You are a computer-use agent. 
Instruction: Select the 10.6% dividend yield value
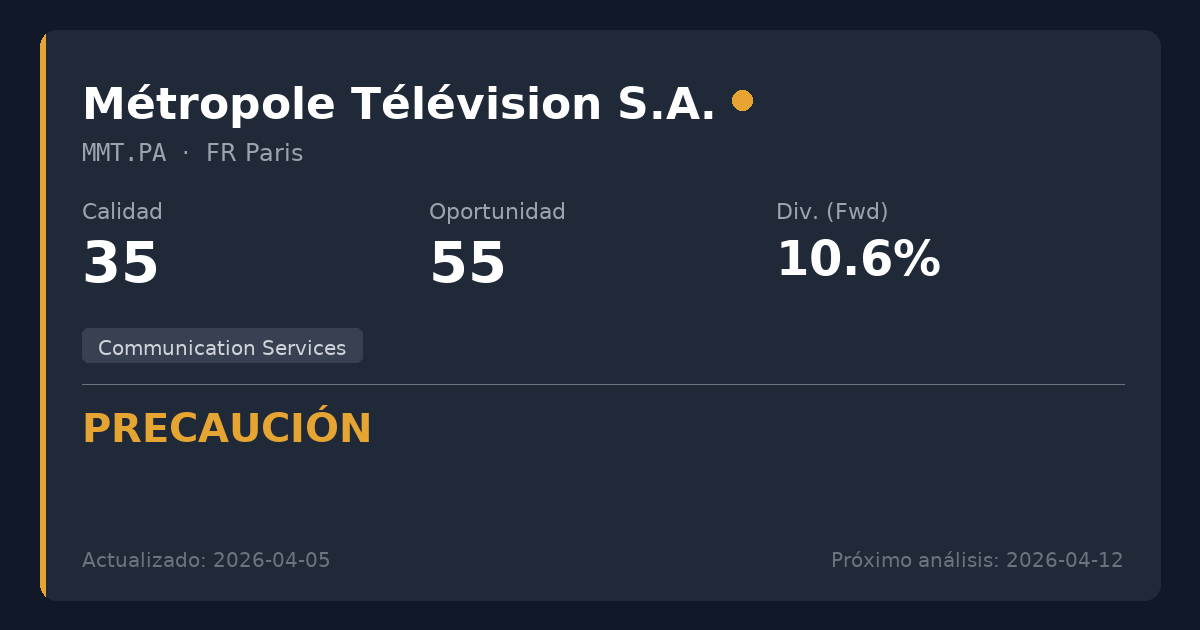click(x=858, y=260)
